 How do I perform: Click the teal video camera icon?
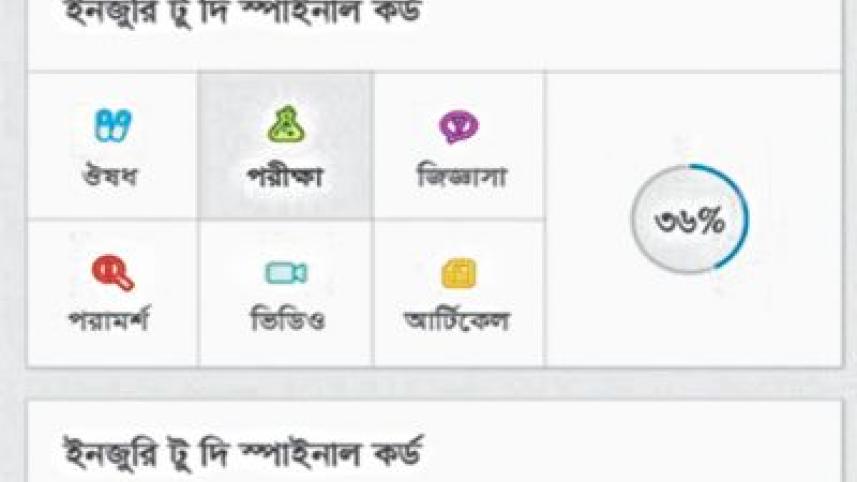pyautogui.click(x=286, y=273)
